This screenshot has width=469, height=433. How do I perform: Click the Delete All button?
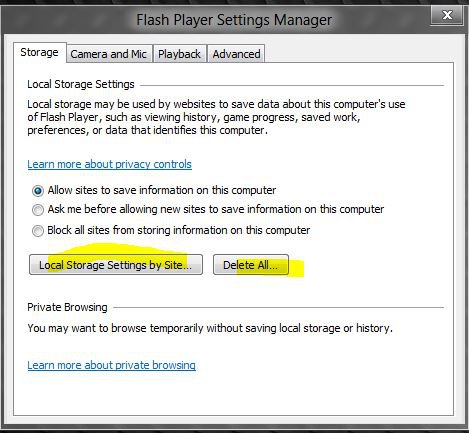251,265
